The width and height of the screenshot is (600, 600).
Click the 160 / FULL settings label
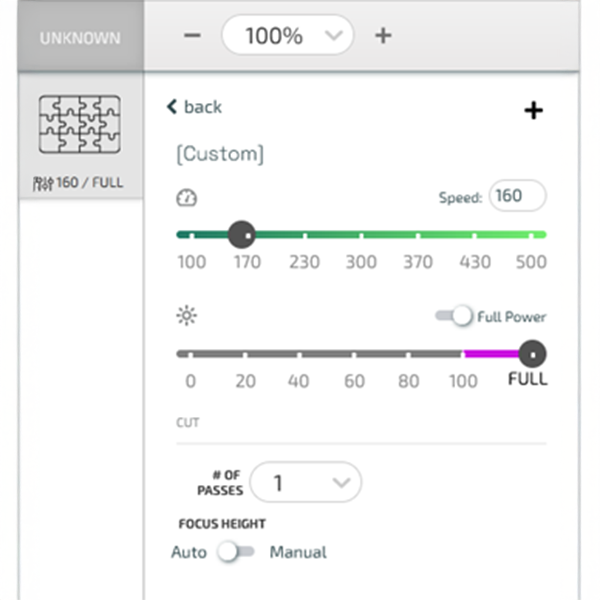(x=90, y=183)
